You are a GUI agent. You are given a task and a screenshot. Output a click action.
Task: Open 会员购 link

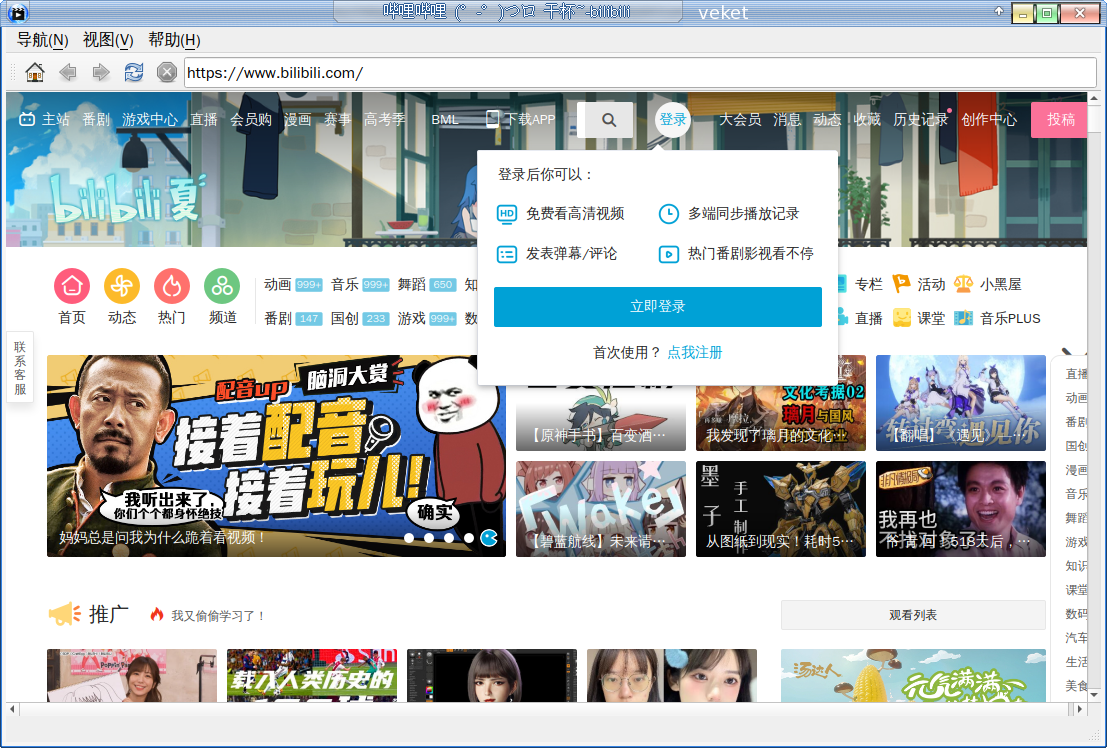click(251, 119)
